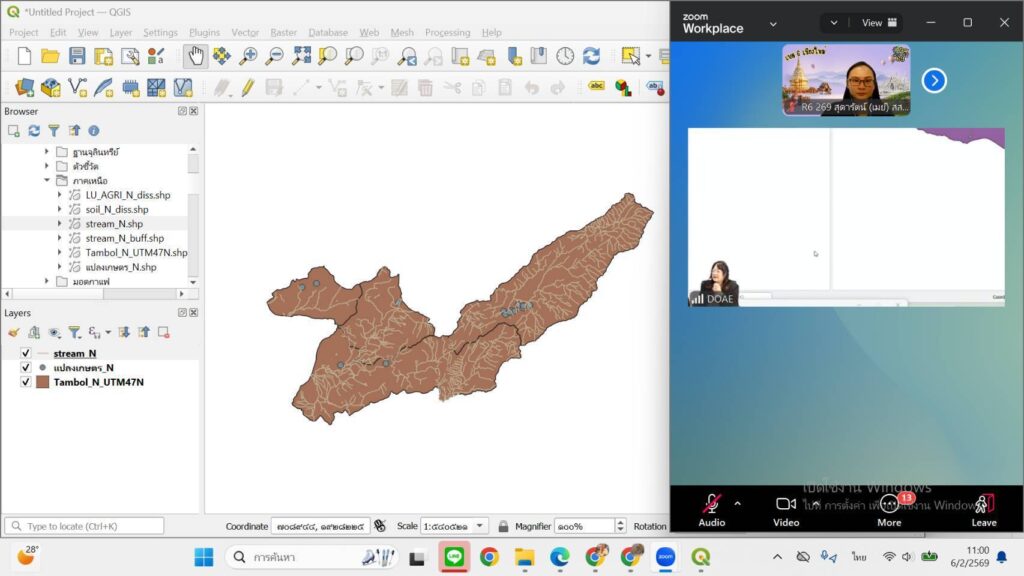Toggle visibility of the แปลงเกษตร_N layer

coord(25,367)
